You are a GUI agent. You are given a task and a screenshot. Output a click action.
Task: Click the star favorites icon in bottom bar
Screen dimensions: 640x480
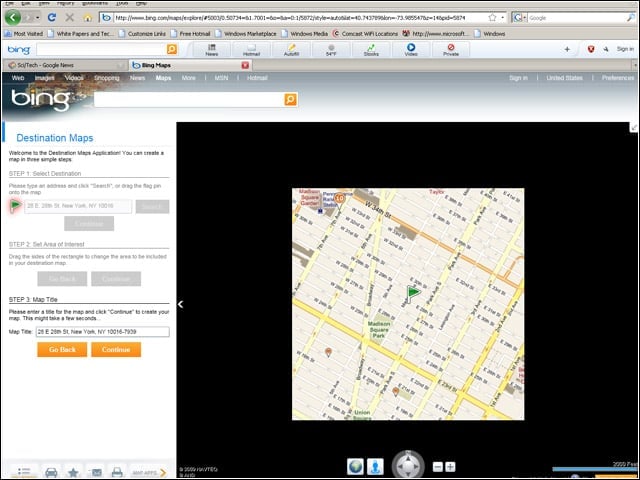(x=73, y=472)
